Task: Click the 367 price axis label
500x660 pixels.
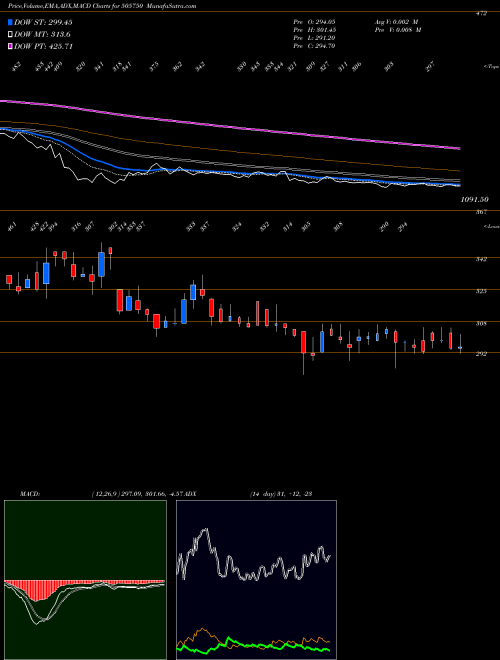Action: pyautogui.click(x=481, y=212)
